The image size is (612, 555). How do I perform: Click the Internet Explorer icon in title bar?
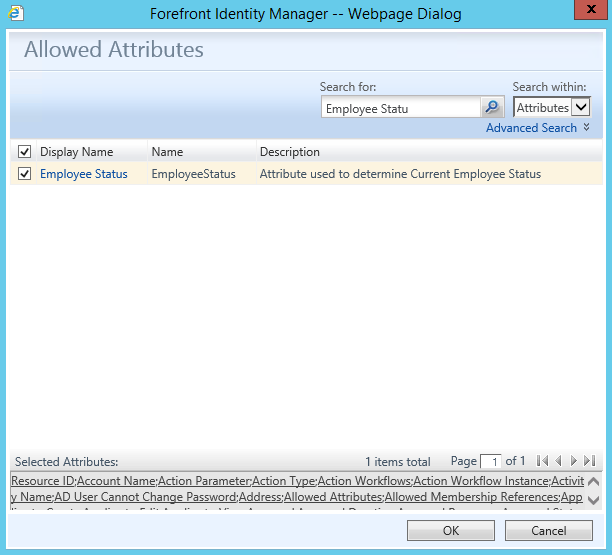point(16,14)
